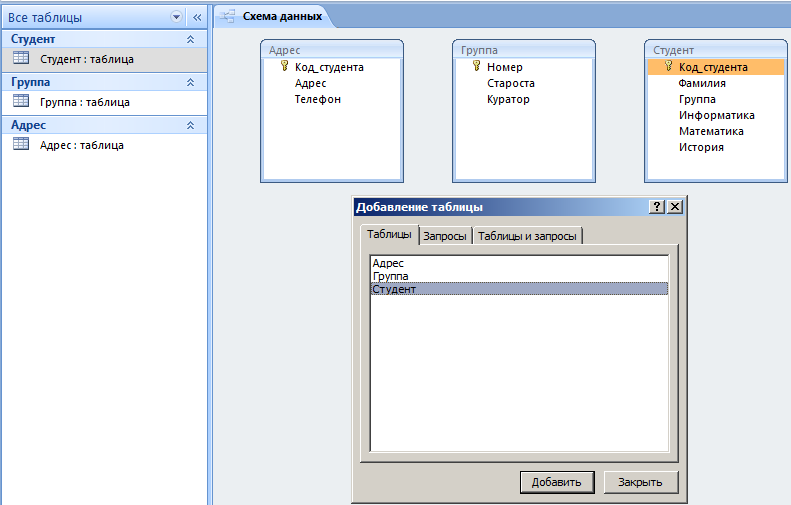Click the Добавить button

[x=557, y=482]
